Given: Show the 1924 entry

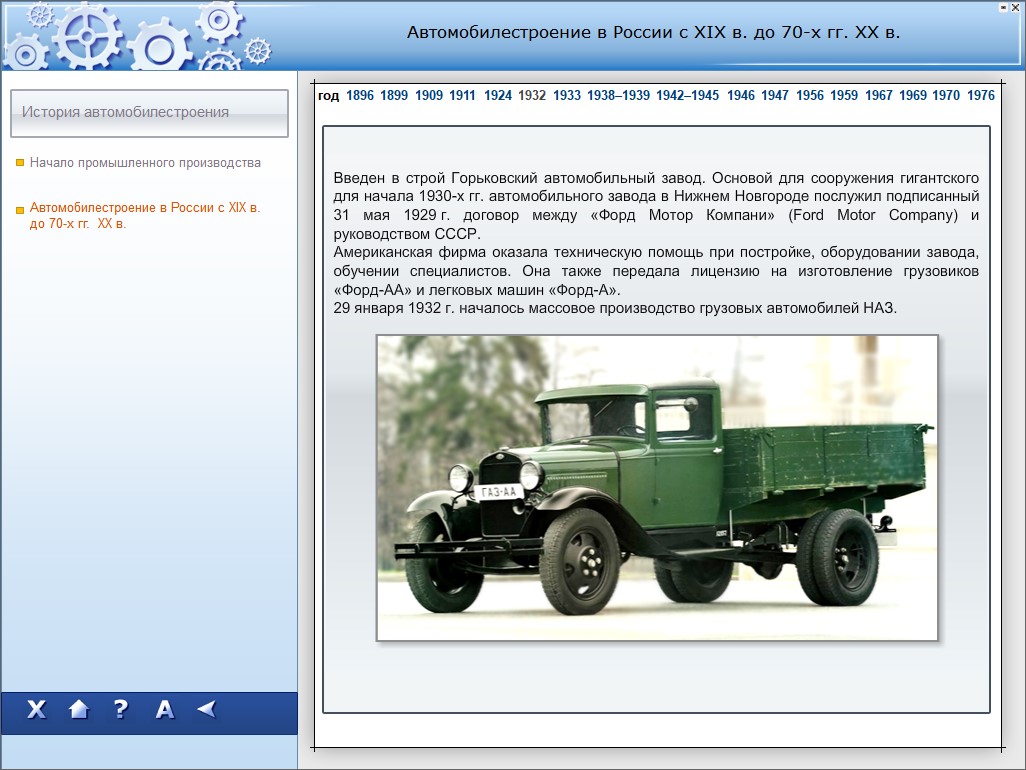Looking at the screenshot, I should [498, 96].
